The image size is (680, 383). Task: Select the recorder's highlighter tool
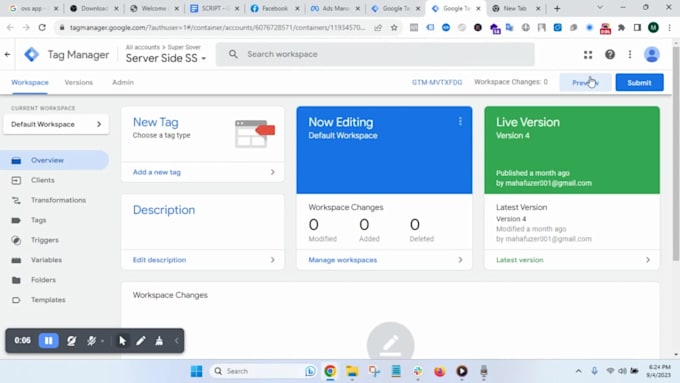click(159, 341)
